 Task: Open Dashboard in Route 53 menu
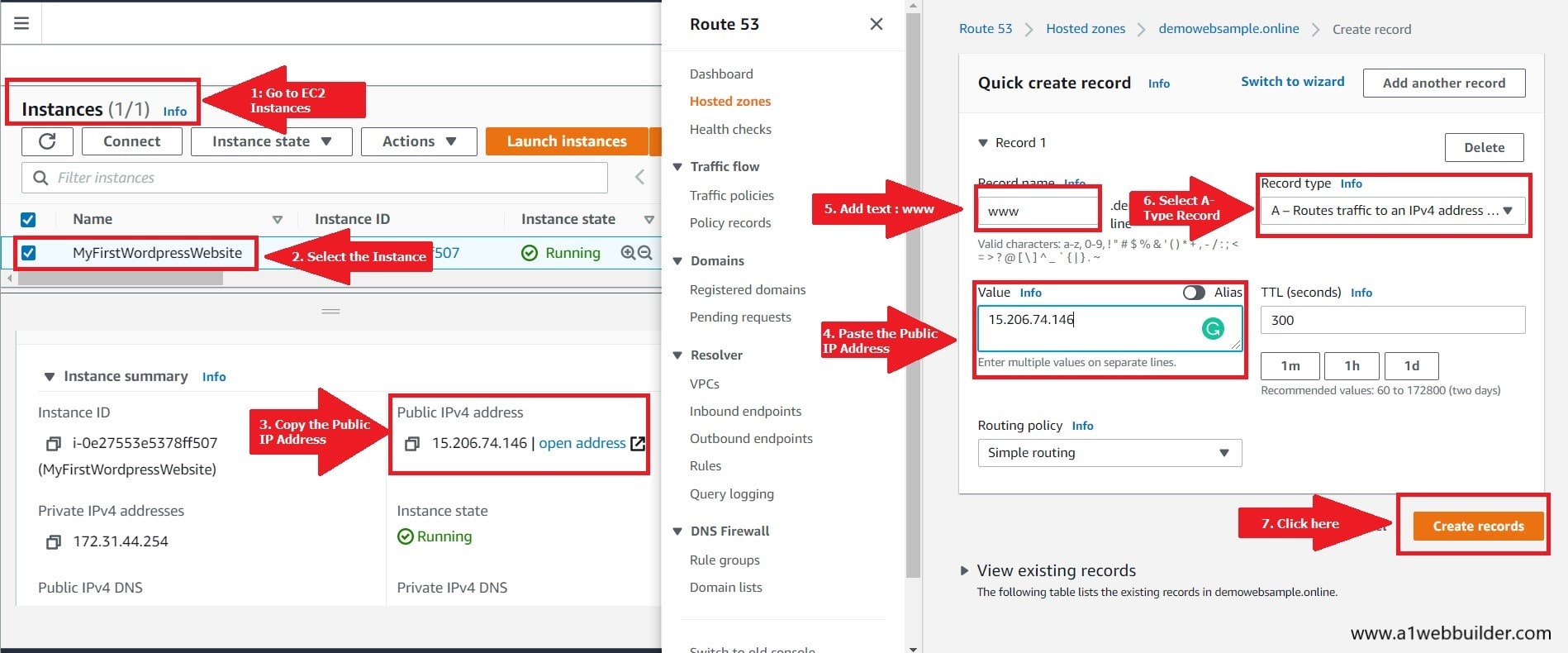[721, 74]
